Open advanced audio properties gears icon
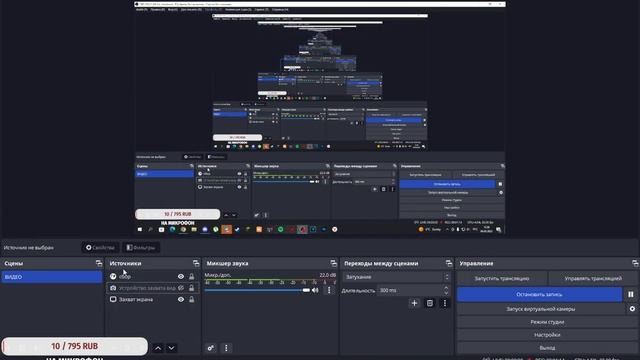640x360 pixels. (211, 348)
